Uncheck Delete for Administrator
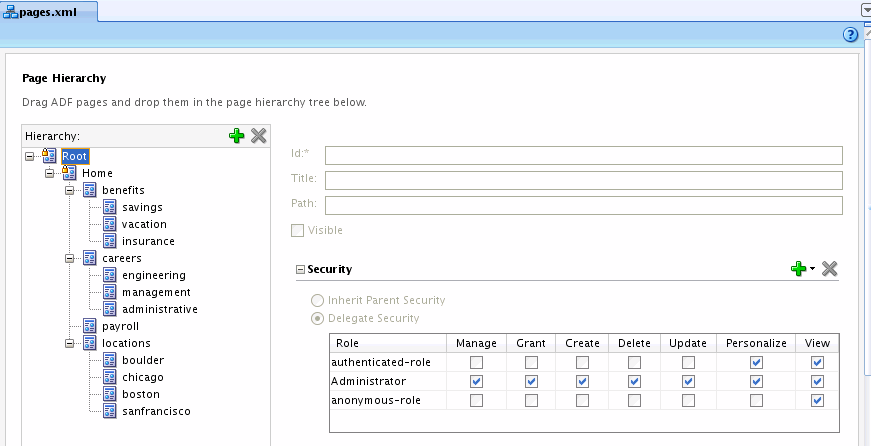 click(x=634, y=382)
